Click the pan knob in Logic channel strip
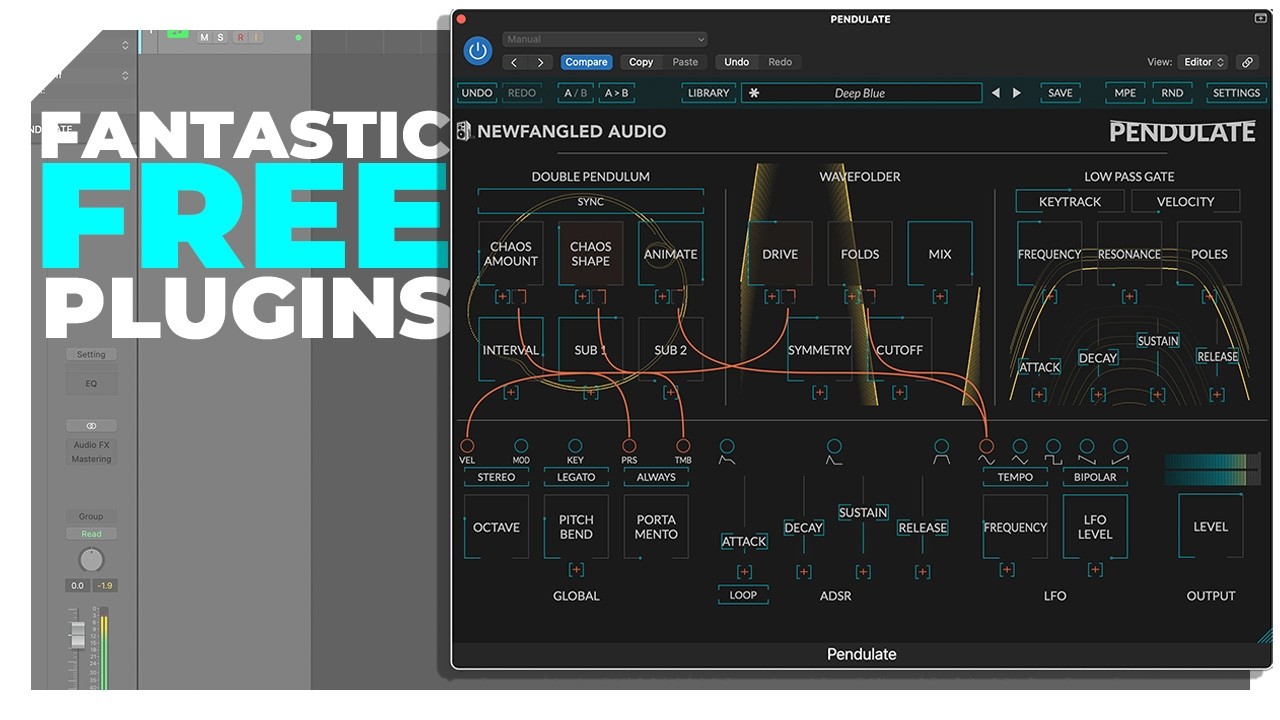 92,560
